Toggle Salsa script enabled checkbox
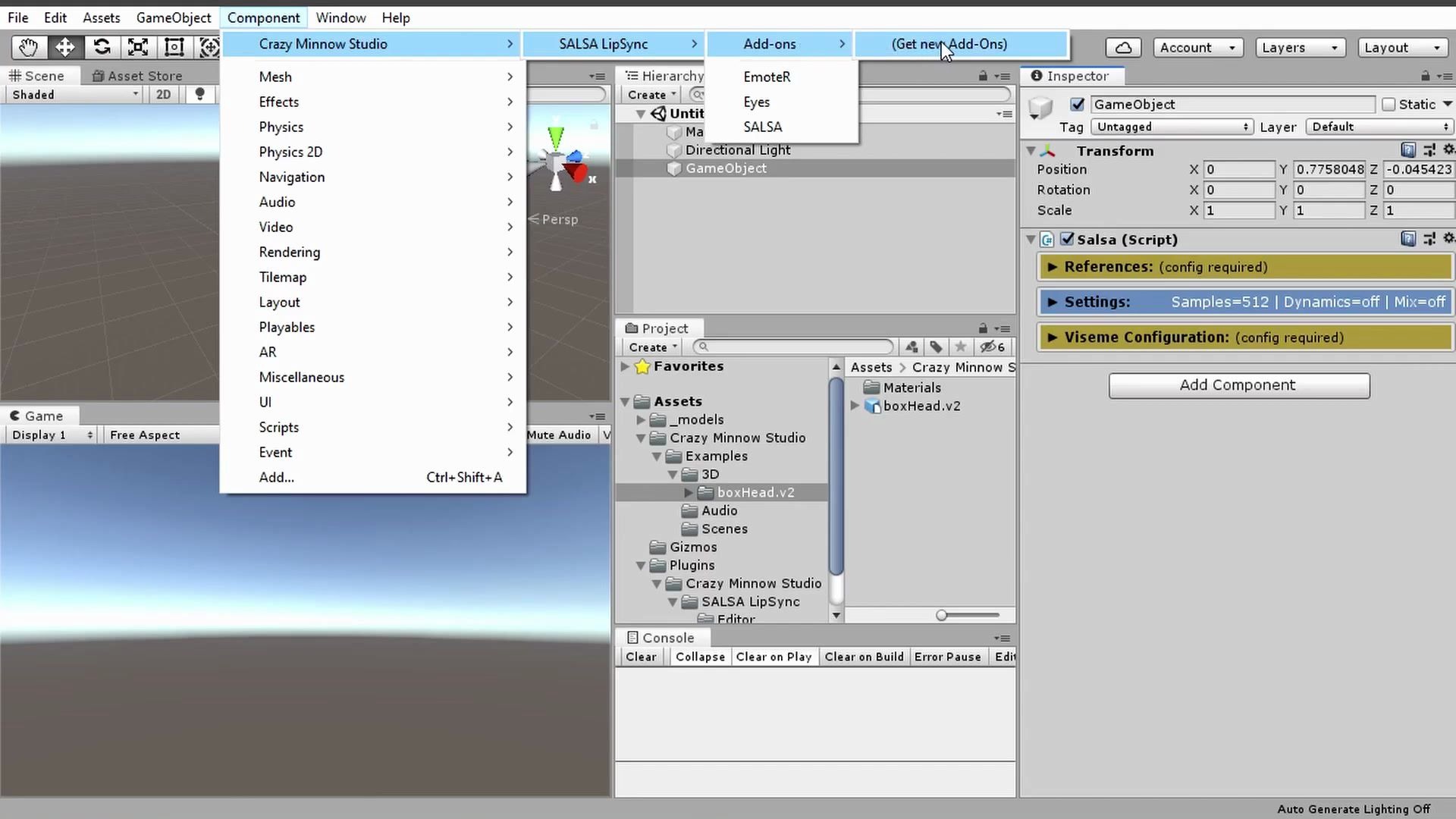 [1067, 239]
